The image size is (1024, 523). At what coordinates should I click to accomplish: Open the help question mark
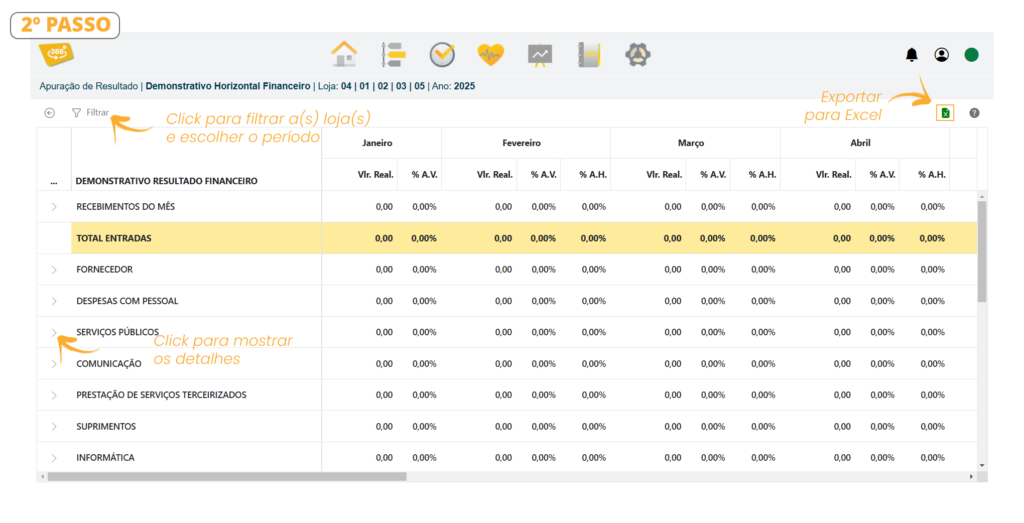974,113
